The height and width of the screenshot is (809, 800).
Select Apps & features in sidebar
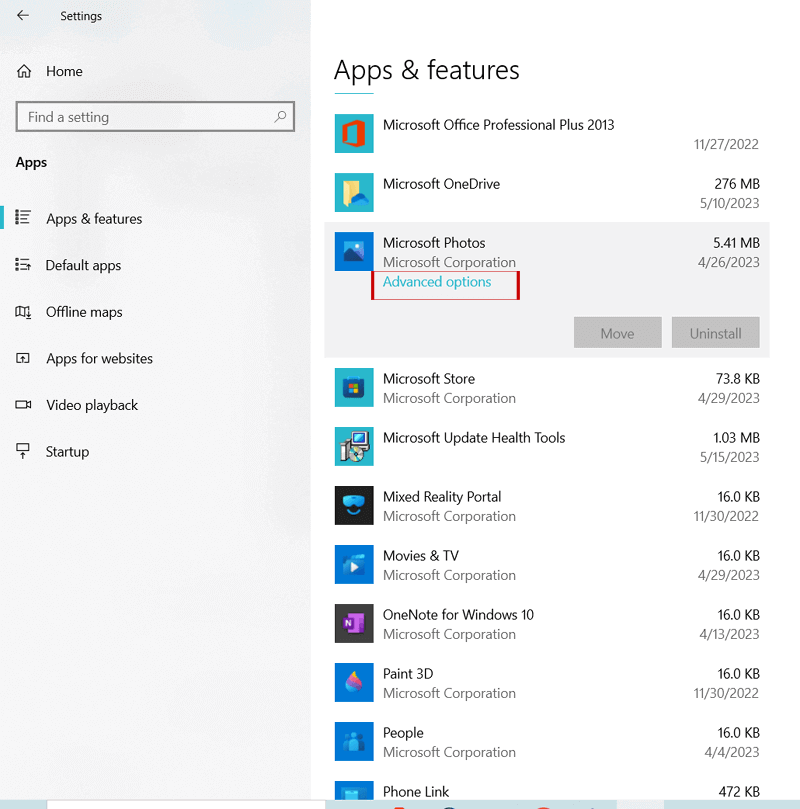(94, 219)
